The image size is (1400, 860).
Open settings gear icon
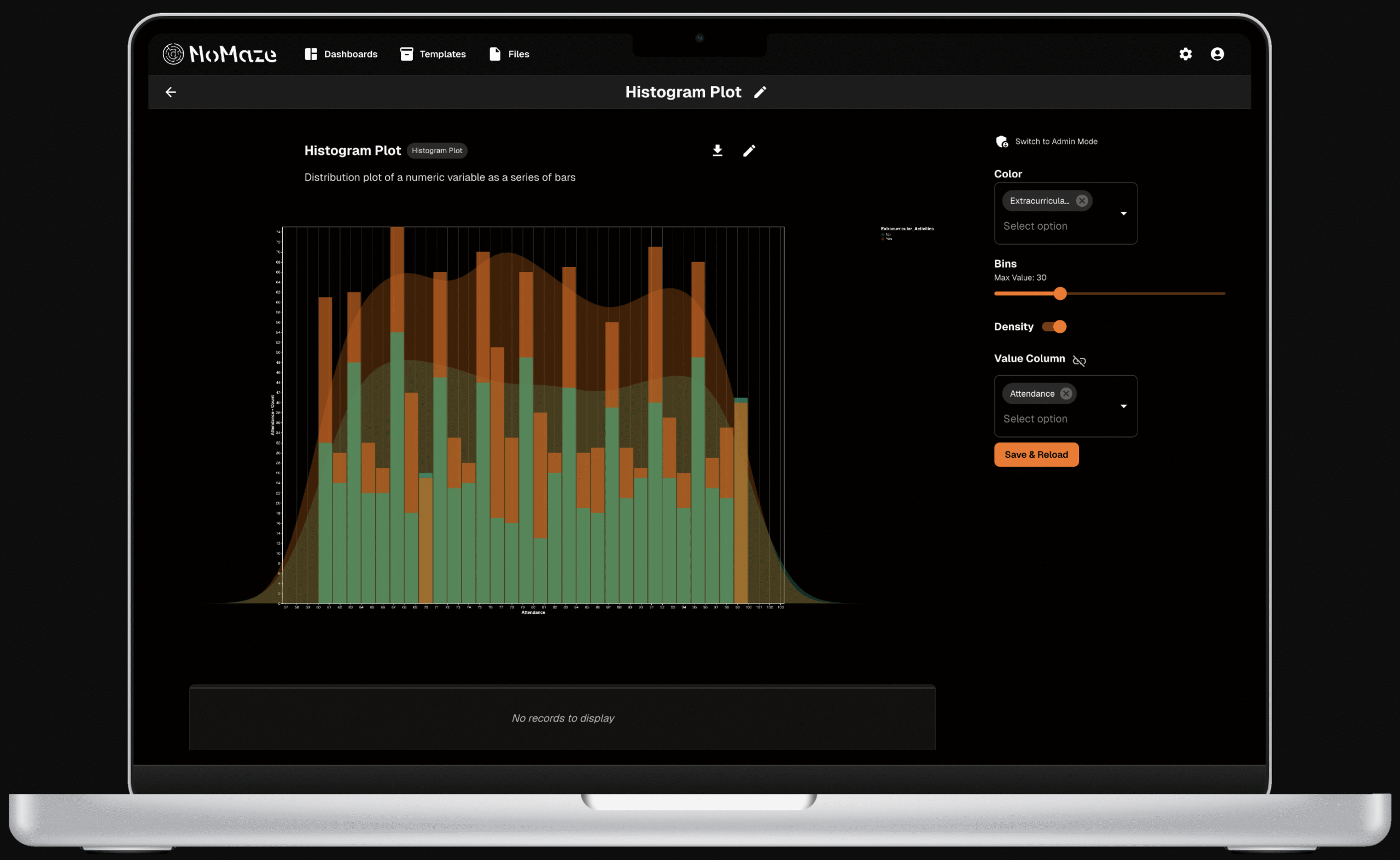click(1185, 54)
